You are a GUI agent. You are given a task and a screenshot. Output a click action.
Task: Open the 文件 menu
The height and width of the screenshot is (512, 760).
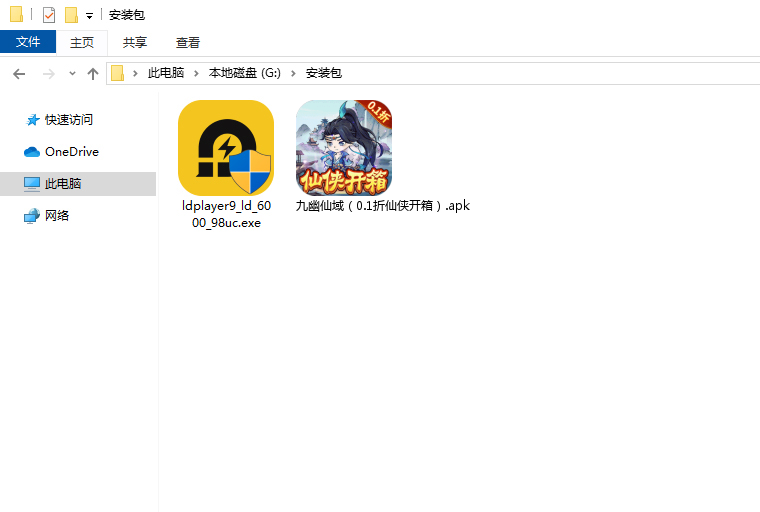point(28,42)
